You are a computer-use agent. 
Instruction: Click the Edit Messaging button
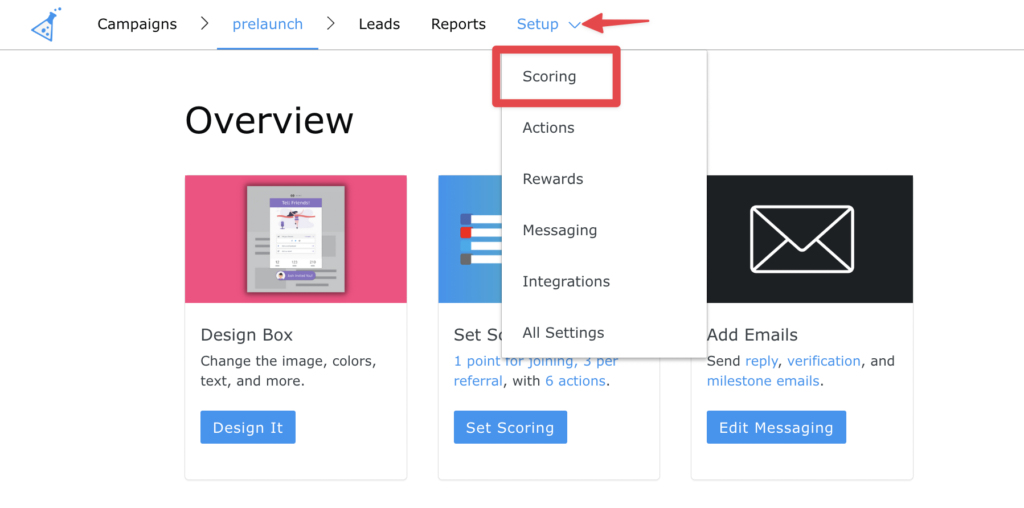point(776,428)
